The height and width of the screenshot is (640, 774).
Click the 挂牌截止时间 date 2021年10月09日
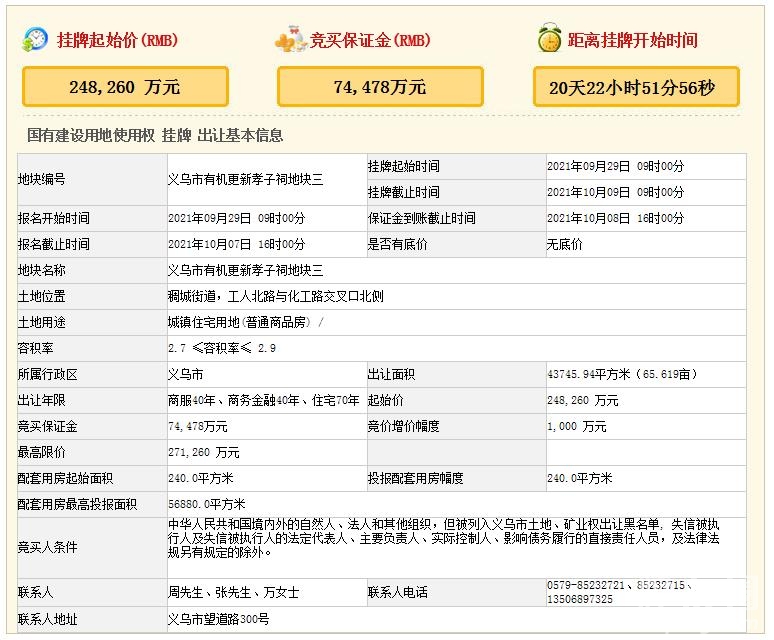(615, 192)
